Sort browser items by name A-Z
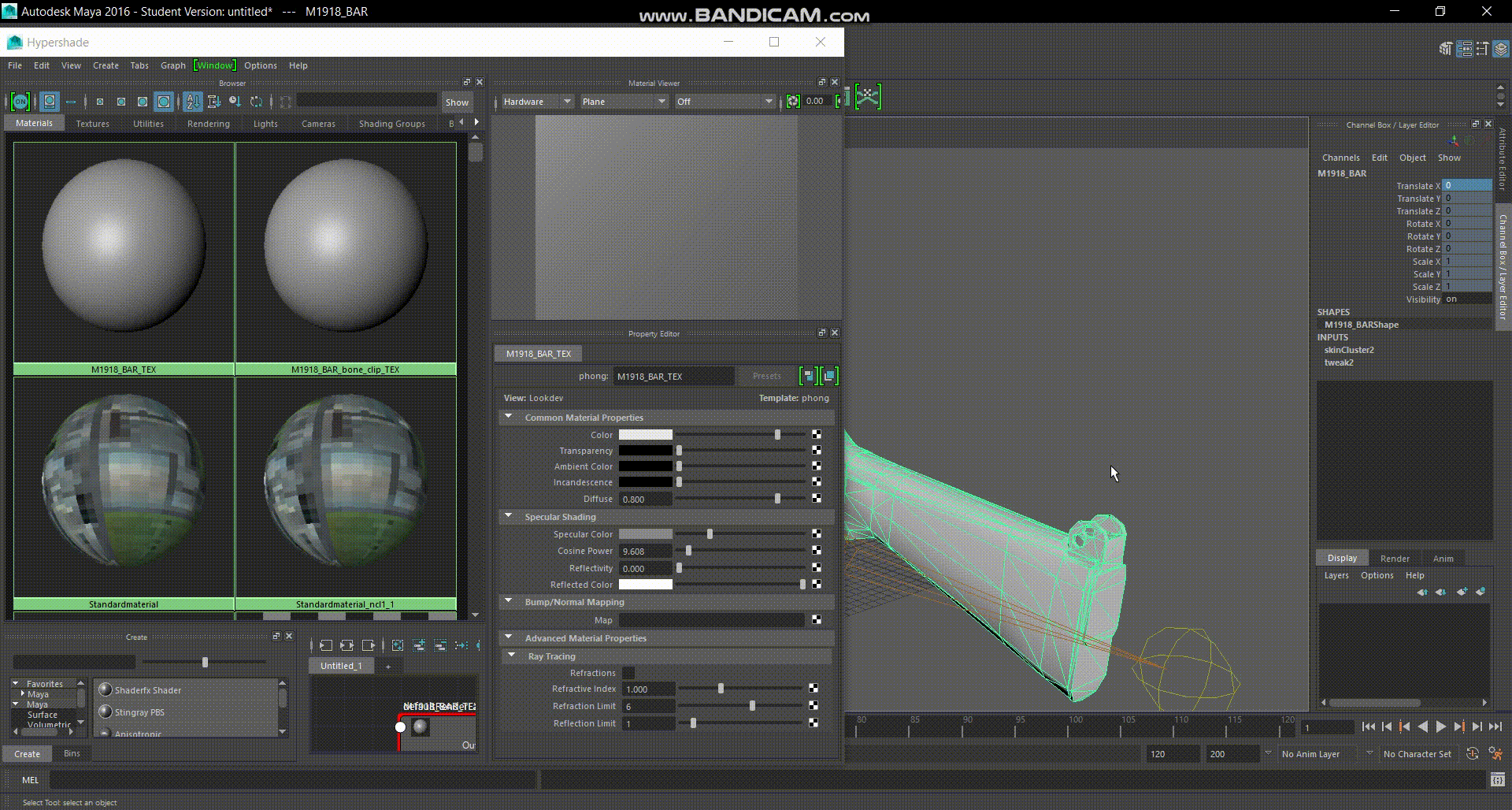 click(x=193, y=102)
